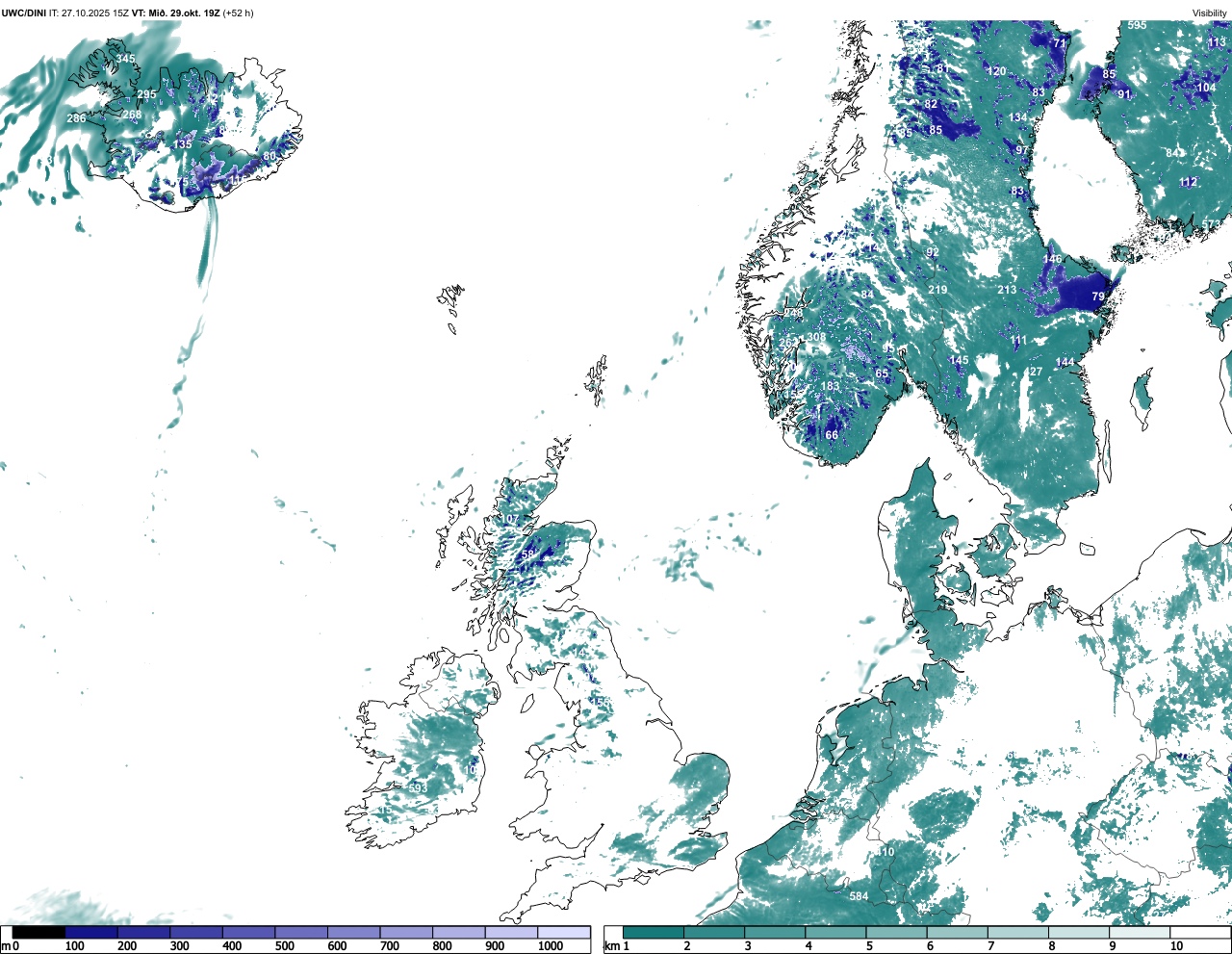
Task: Click the 'km' unit label on legend
Action: click(x=610, y=946)
